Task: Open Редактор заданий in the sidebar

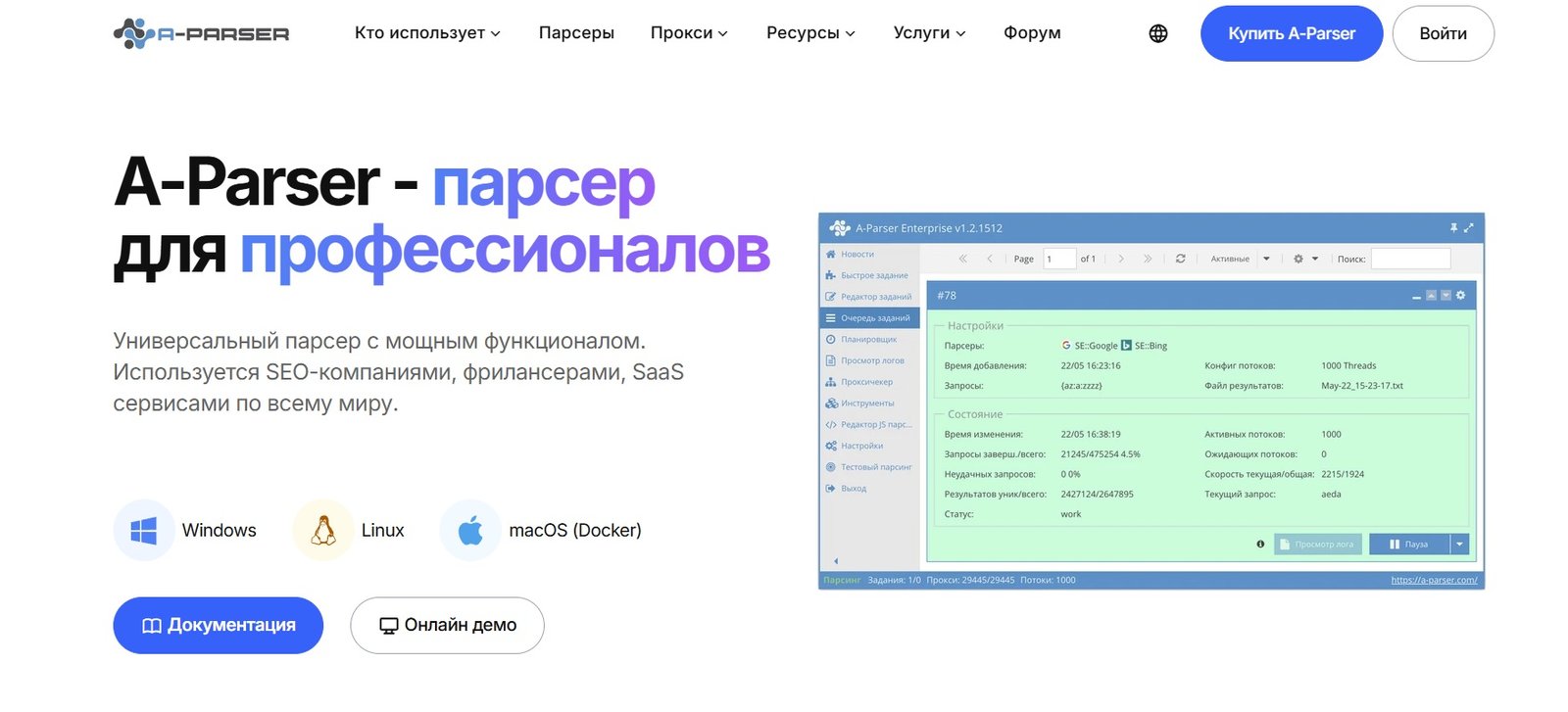Action: tap(869, 297)
